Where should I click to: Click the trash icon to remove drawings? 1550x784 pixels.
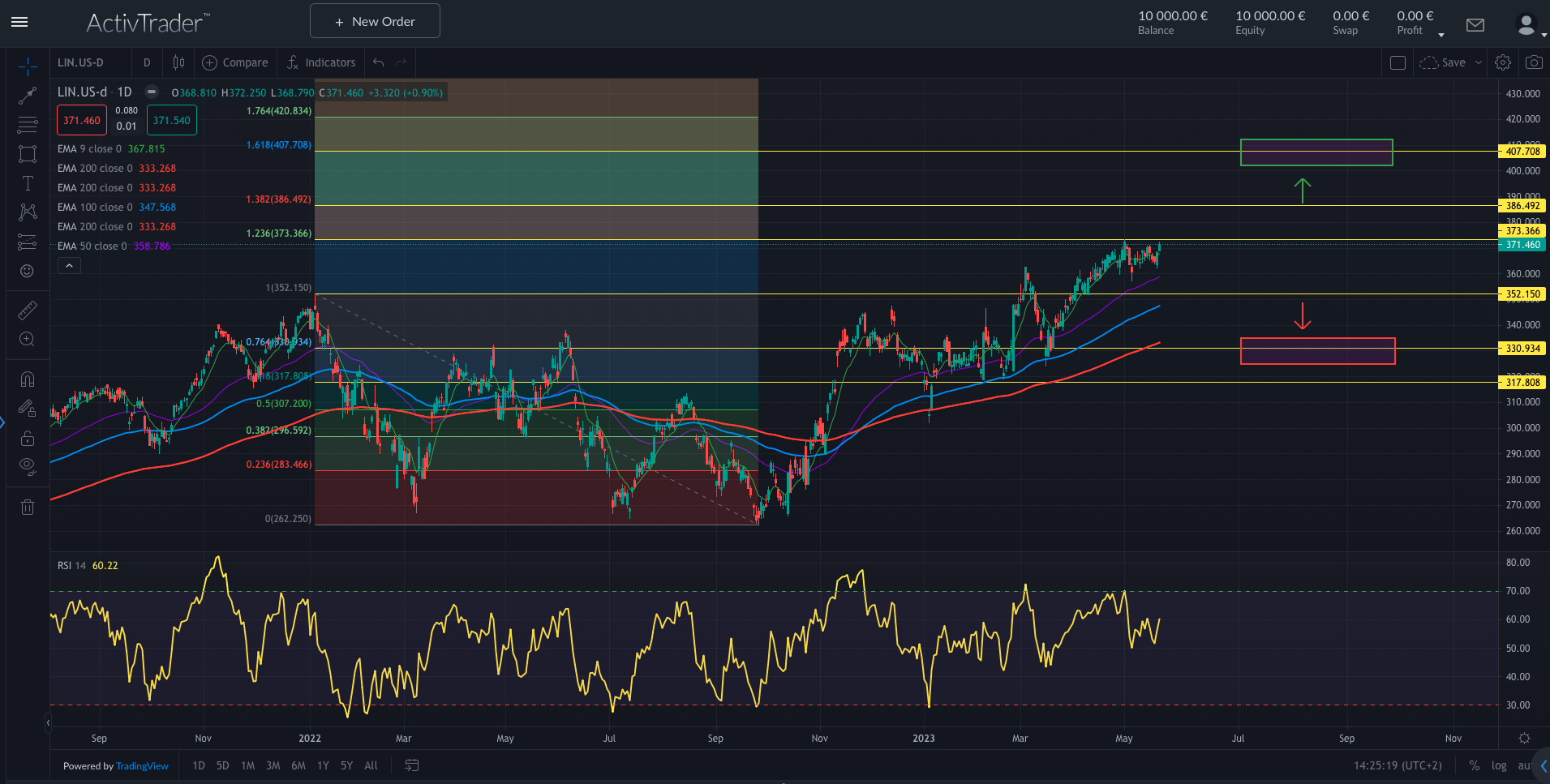pos(28,508)
